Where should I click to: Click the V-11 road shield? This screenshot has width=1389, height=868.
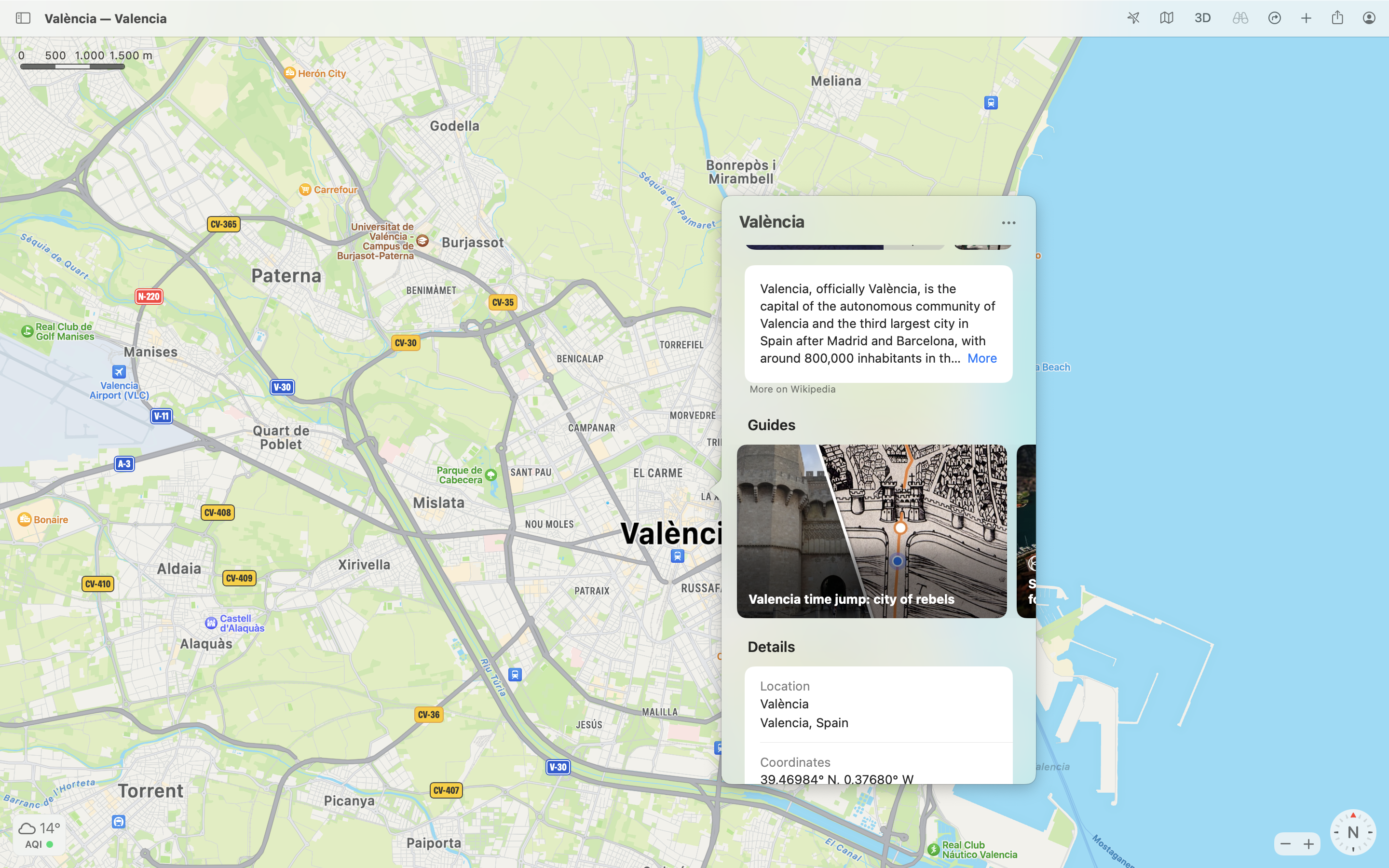coord(161,416)
